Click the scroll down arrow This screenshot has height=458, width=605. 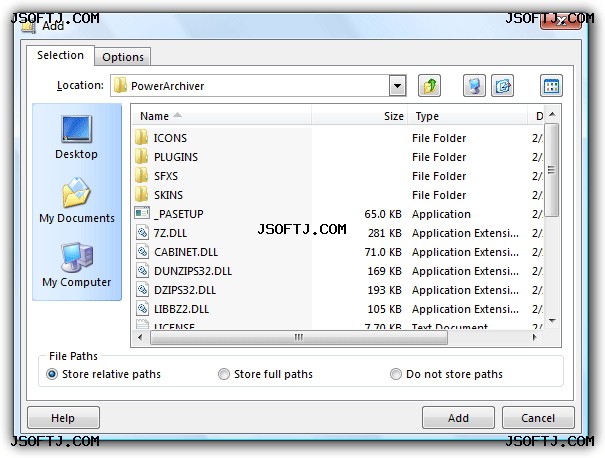pyautogui.click(x=552, y=321)
